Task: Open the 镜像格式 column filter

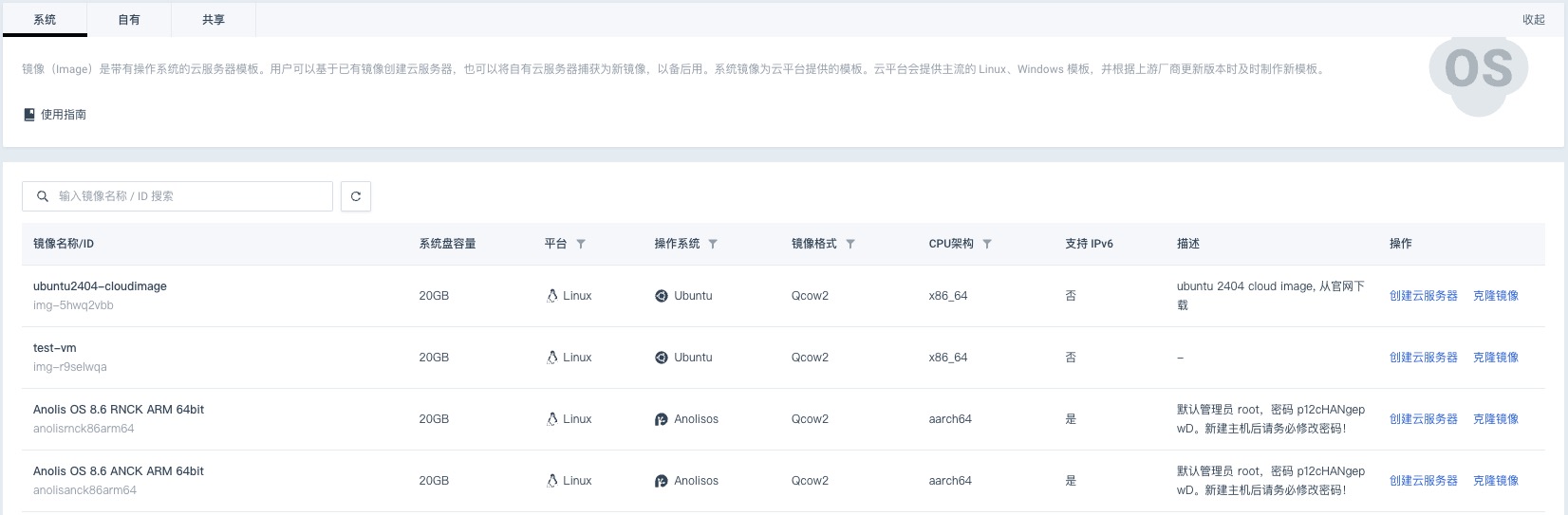Action: pos(850,244)
